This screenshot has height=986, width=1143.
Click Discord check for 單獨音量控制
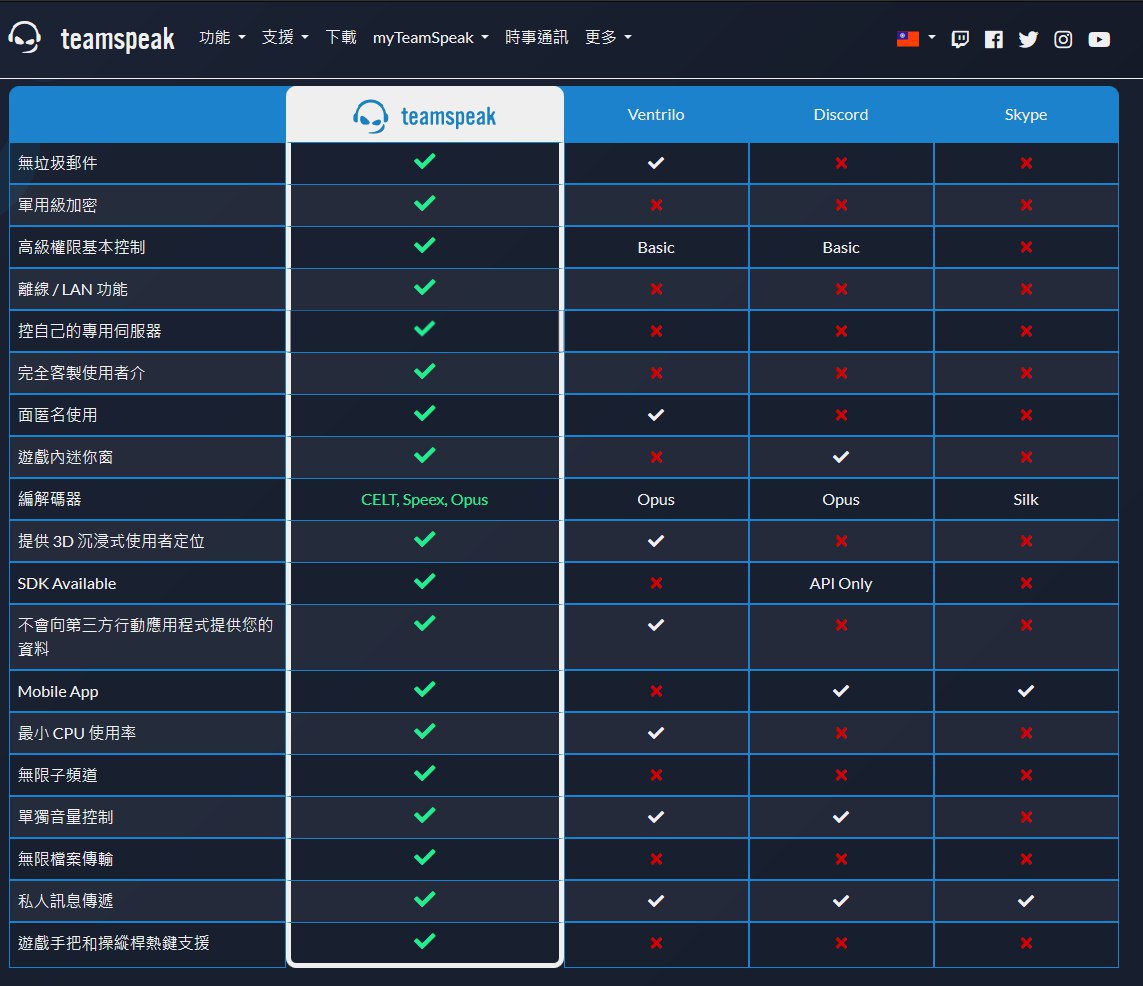(841, 817)
